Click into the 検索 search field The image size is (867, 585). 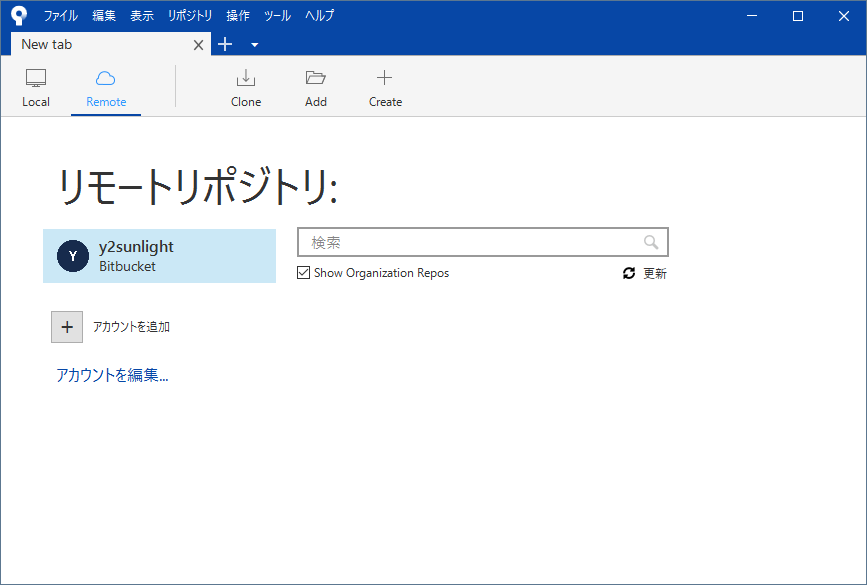tap(470, 242)
